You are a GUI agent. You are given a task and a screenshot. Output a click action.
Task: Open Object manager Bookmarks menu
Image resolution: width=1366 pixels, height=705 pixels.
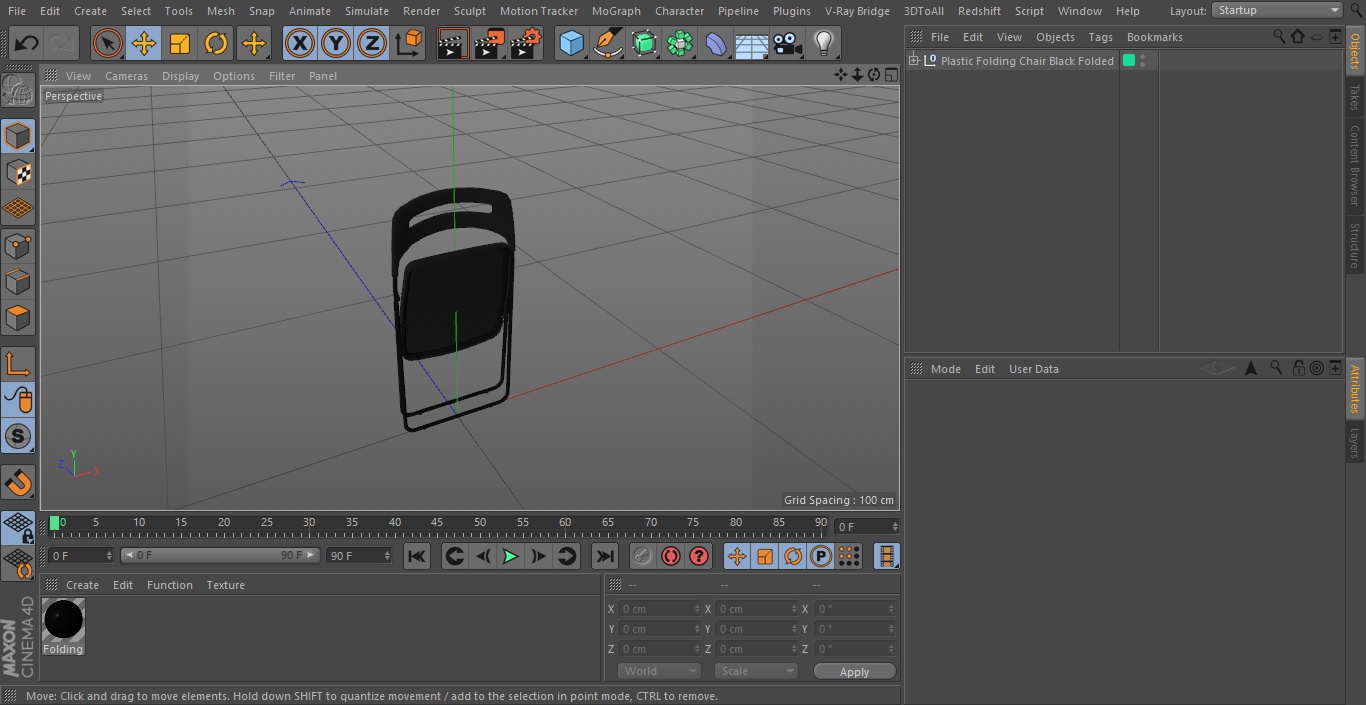1154,37
